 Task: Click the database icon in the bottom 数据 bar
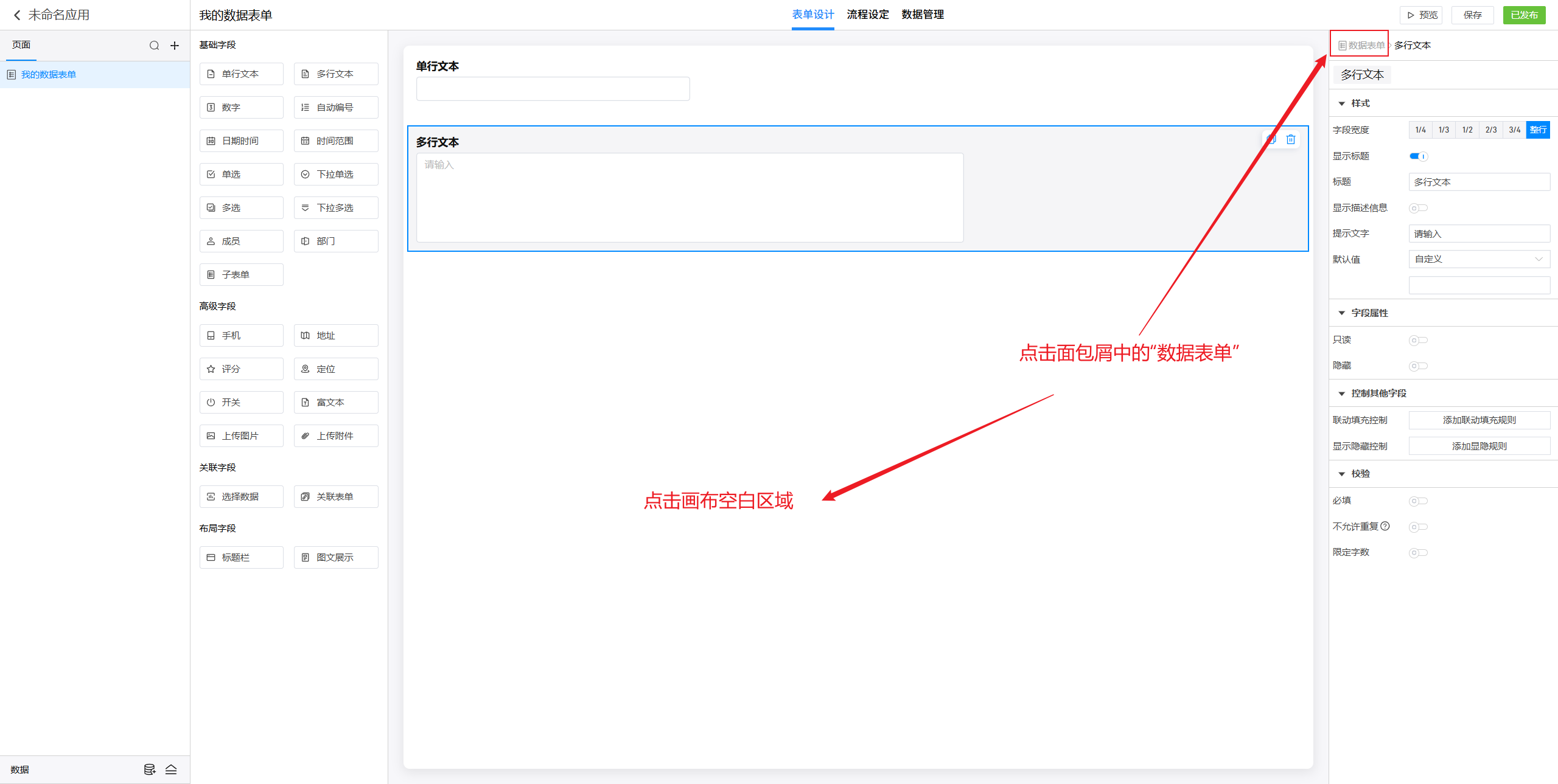[x=149, y=769]
